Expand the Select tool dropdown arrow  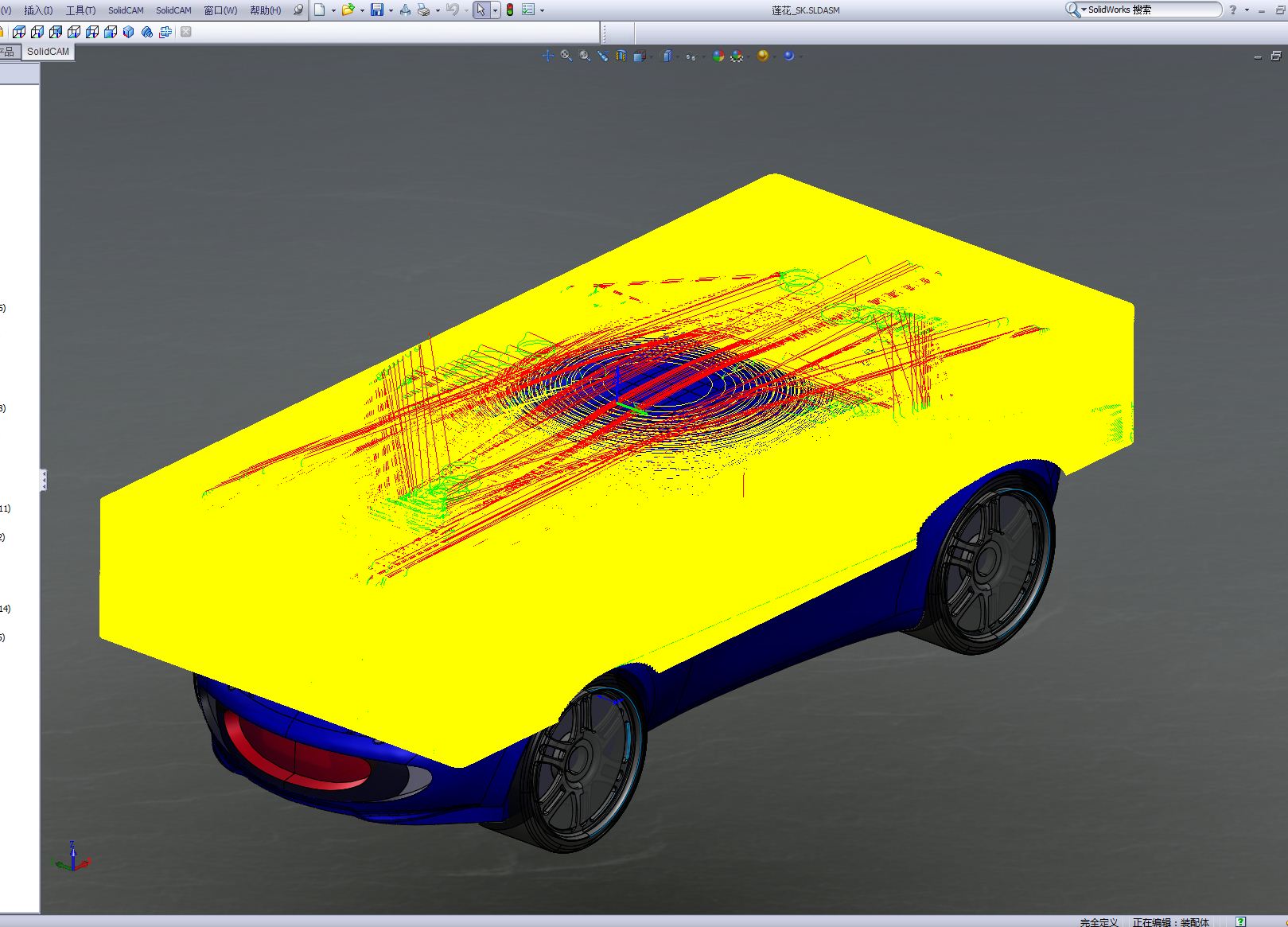(x=495, y=10)
